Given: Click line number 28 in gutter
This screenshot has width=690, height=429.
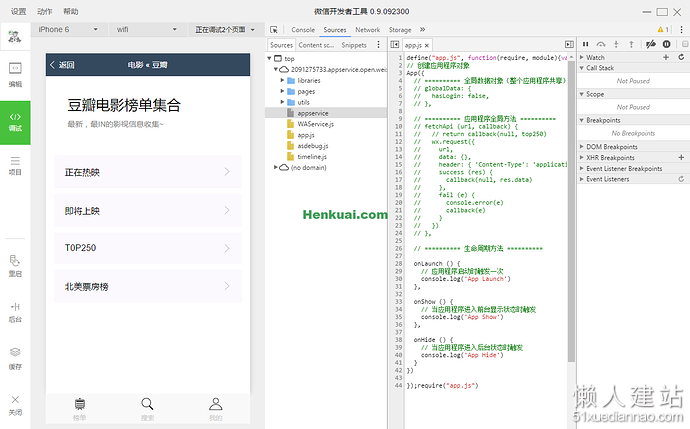Looking at the screenshot, I should click(x=398, y=263).
